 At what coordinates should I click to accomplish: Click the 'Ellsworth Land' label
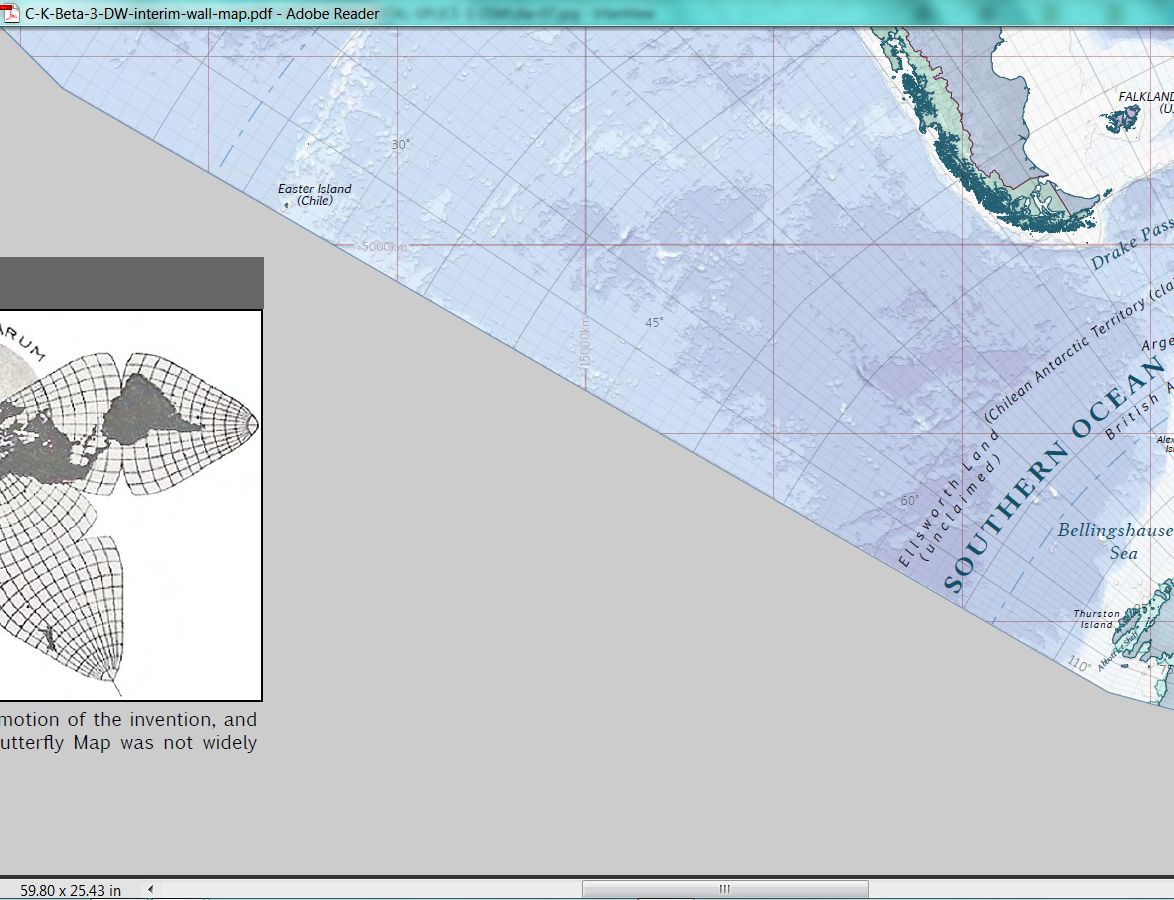click(x=949, y=498)
